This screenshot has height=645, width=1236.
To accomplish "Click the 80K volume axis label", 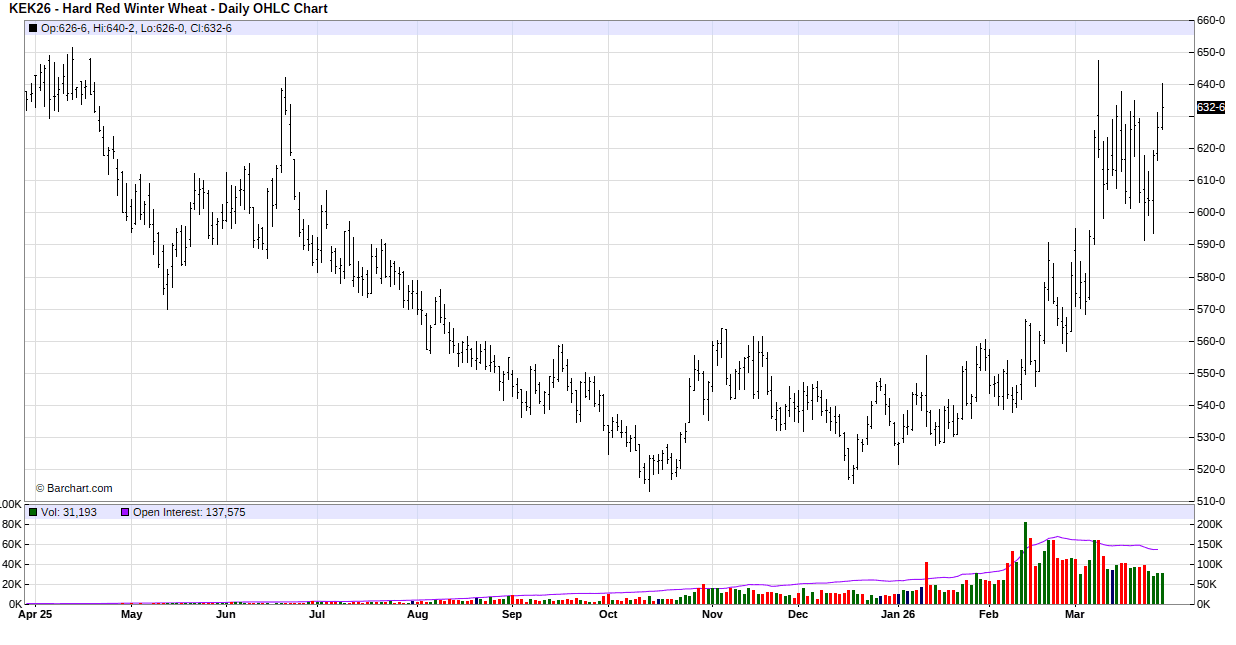I will [x=11, y=524].
